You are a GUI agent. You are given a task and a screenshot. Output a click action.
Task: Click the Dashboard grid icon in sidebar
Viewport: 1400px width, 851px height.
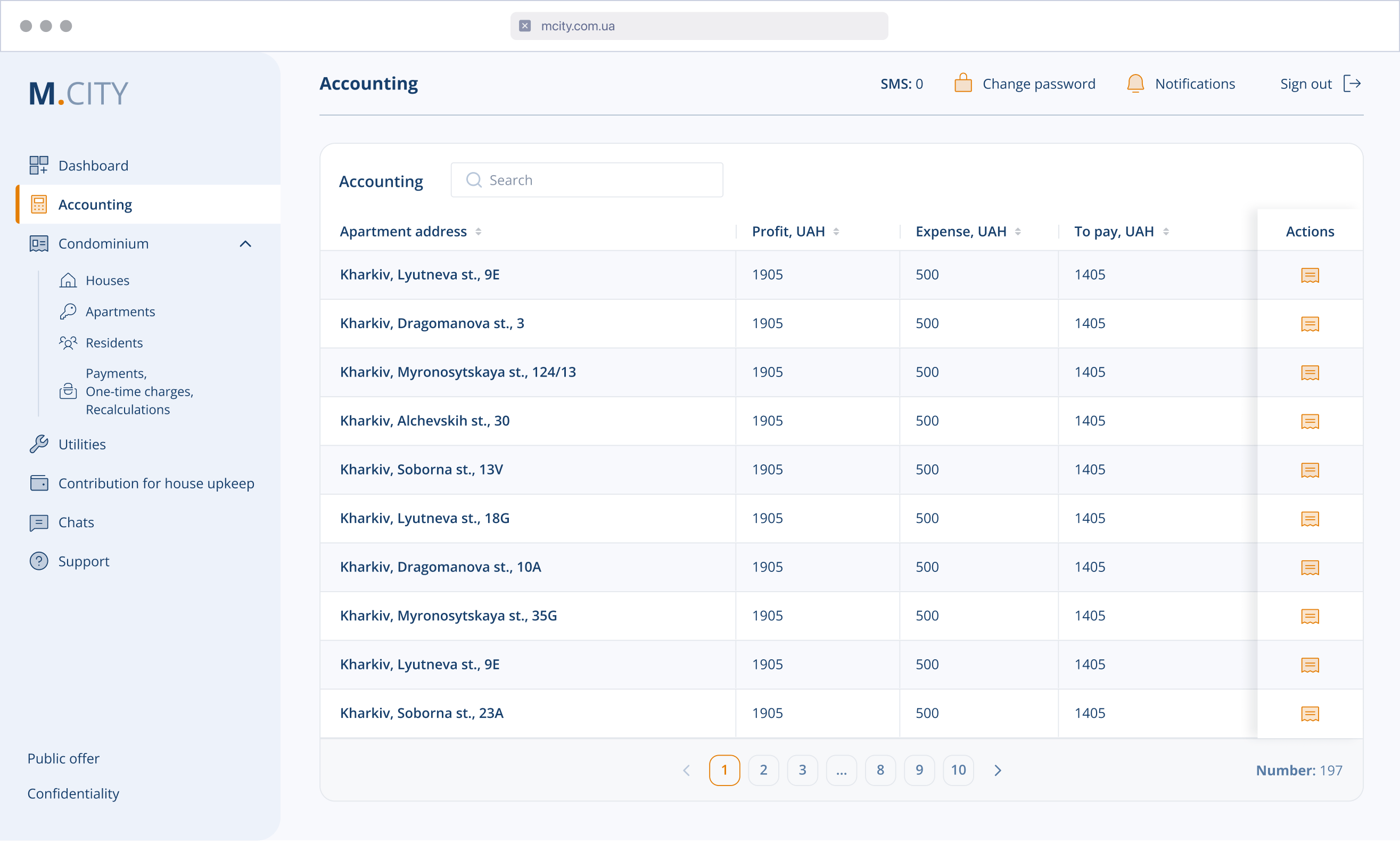[39, 166]
